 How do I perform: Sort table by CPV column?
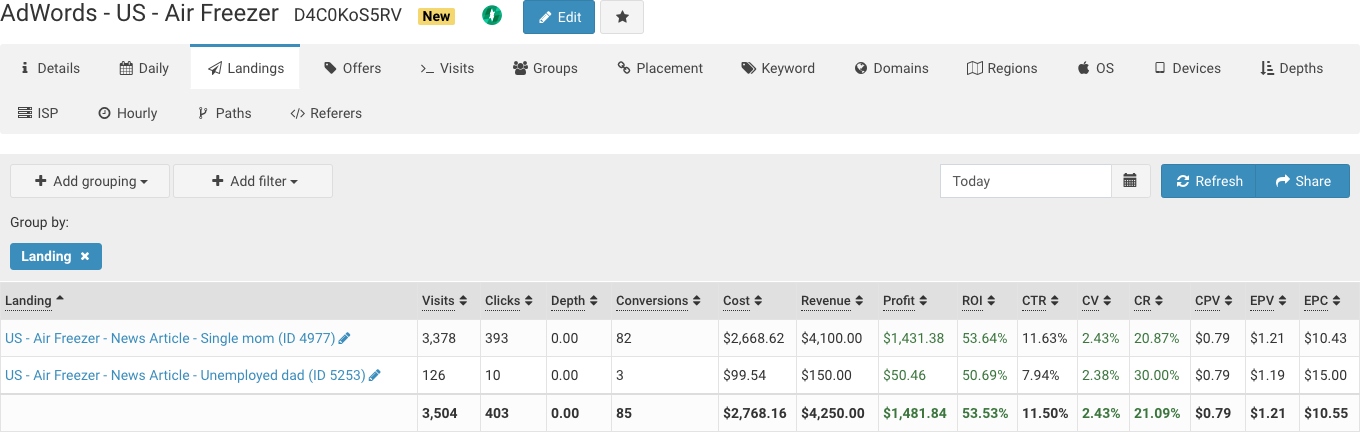click(x=1213, y=300)
